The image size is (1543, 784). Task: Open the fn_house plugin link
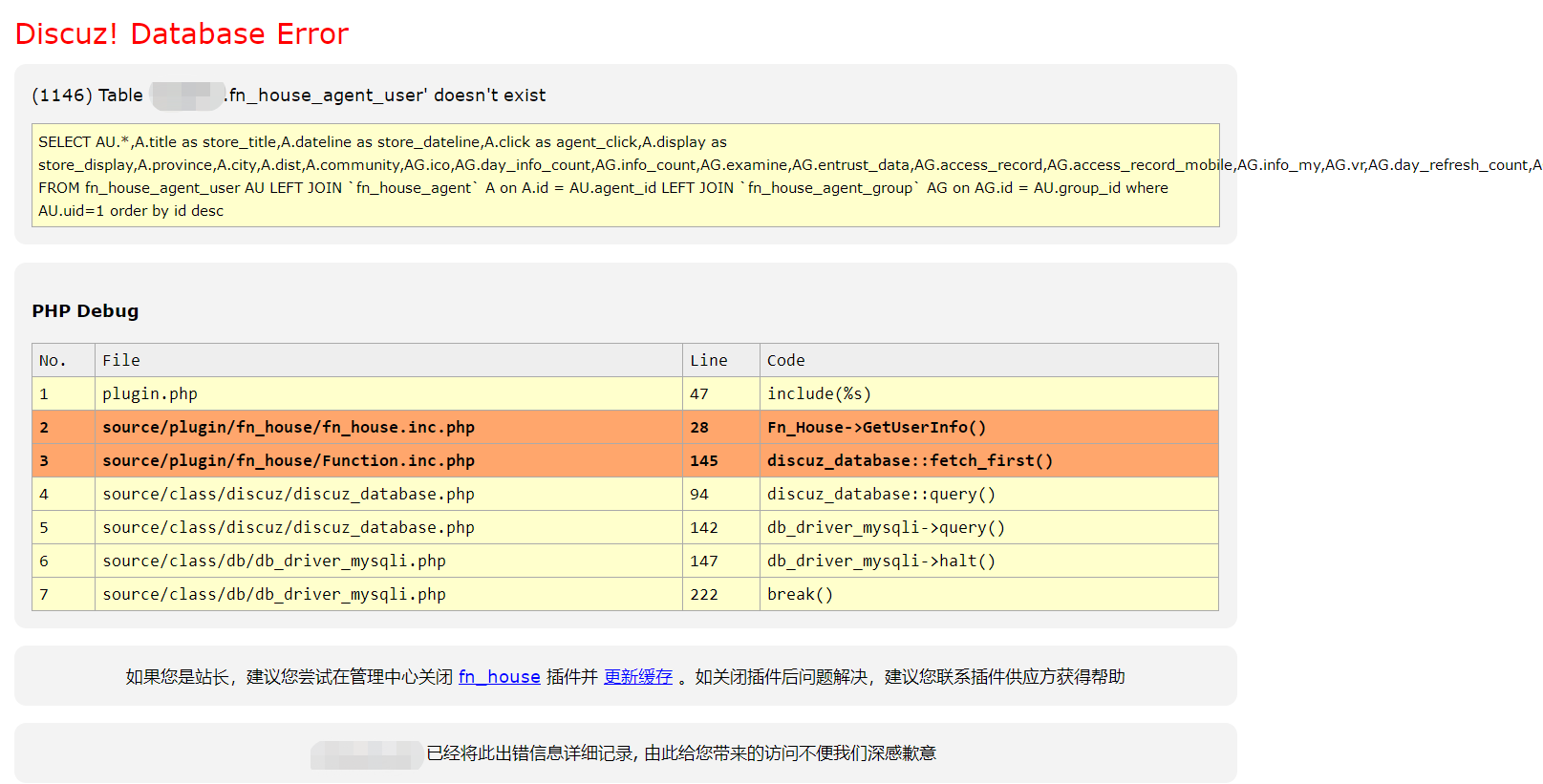tap(499, 677)
